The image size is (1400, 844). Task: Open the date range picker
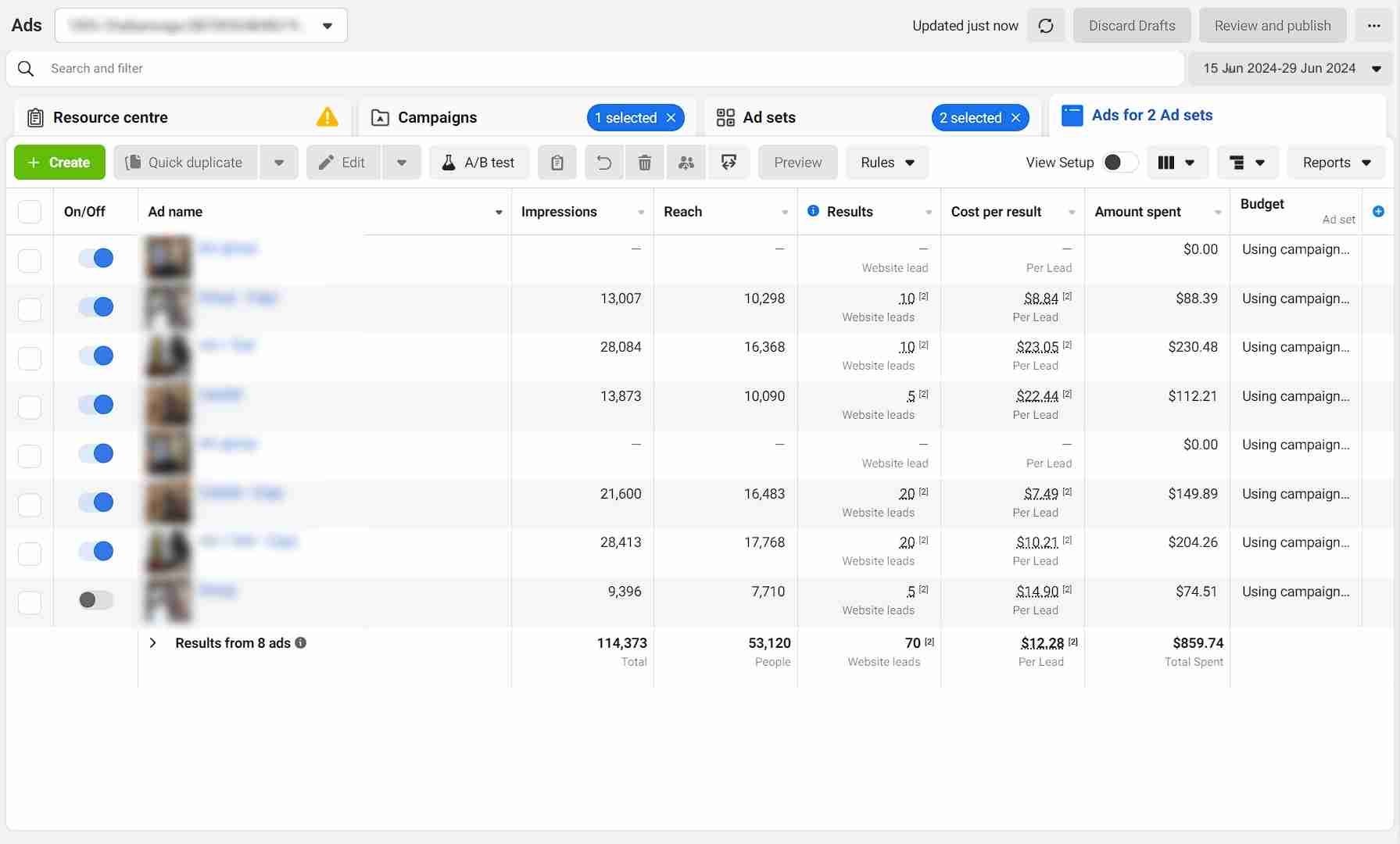1290,69
